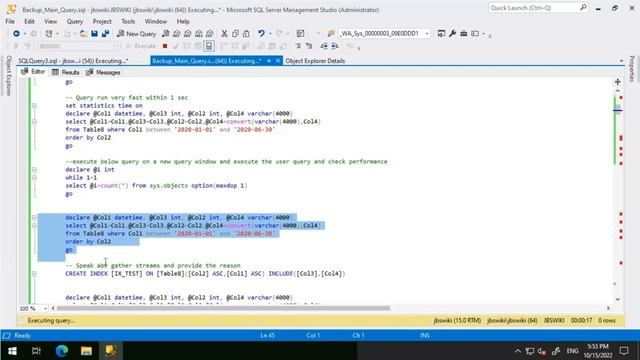The height and width of the screenshot is (360, 640).
Task: Click the Decrease Indent icon
Action: point(324,46)
